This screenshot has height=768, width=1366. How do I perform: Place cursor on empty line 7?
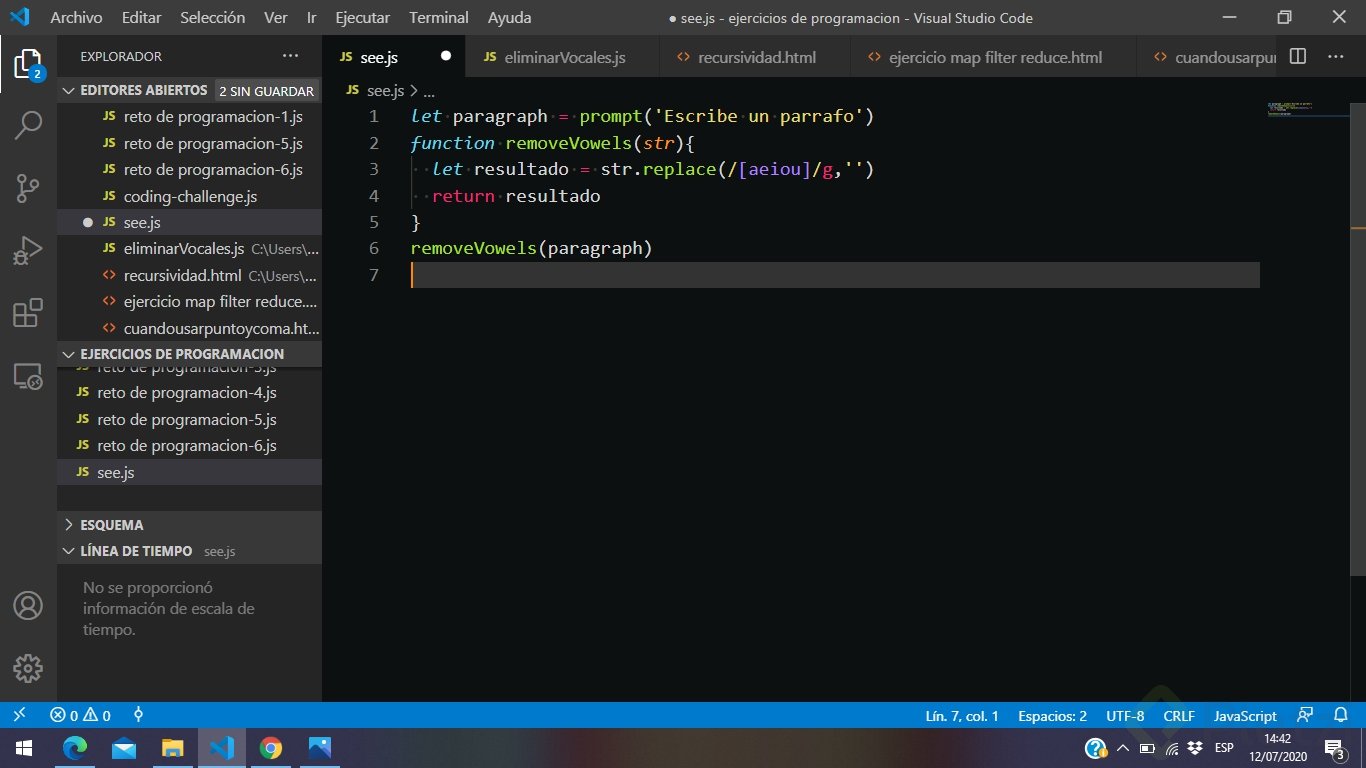pyautogui.click(x=835, y=275)
